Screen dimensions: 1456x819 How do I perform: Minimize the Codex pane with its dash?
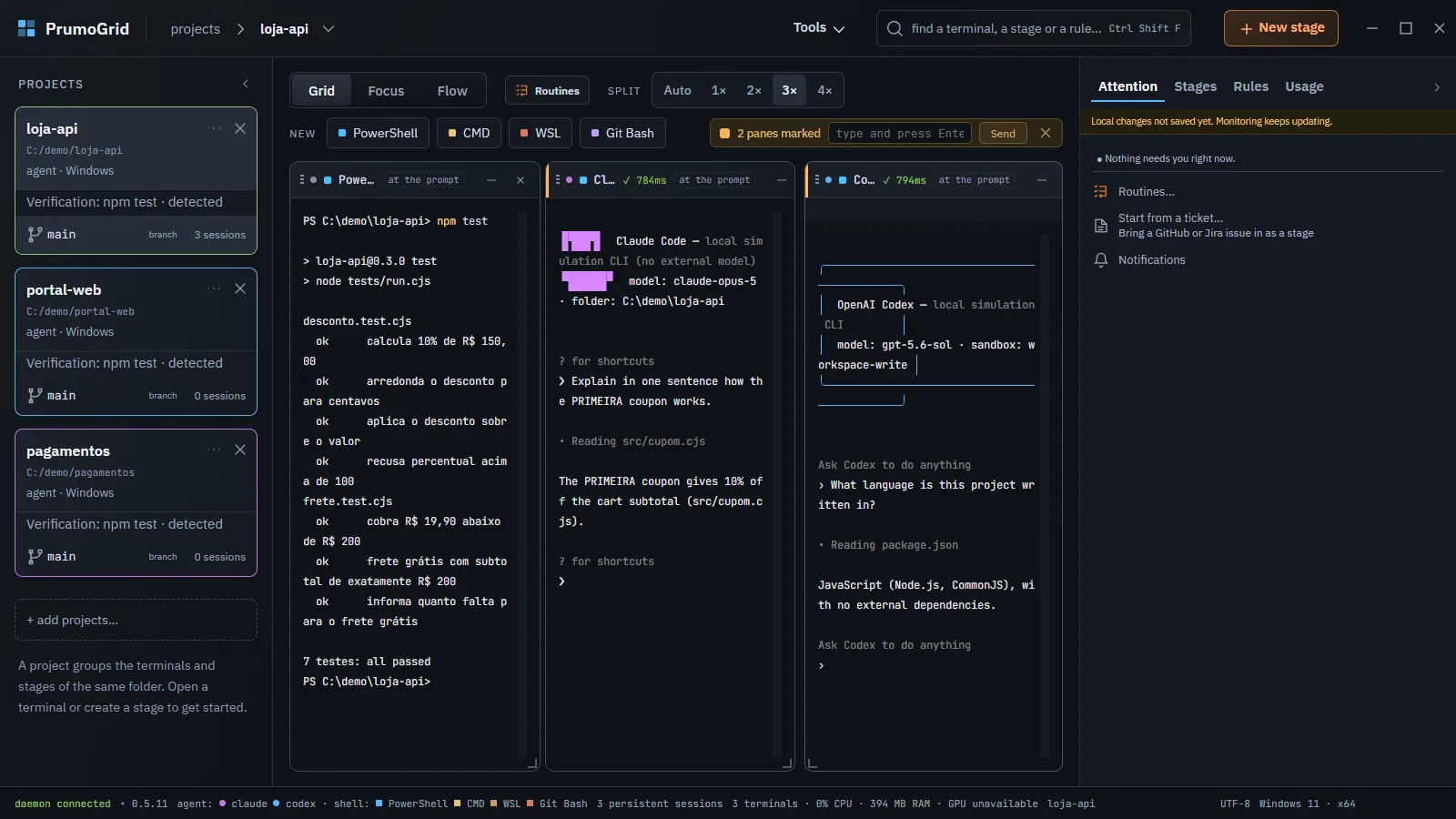click(x=1042, y=180)
